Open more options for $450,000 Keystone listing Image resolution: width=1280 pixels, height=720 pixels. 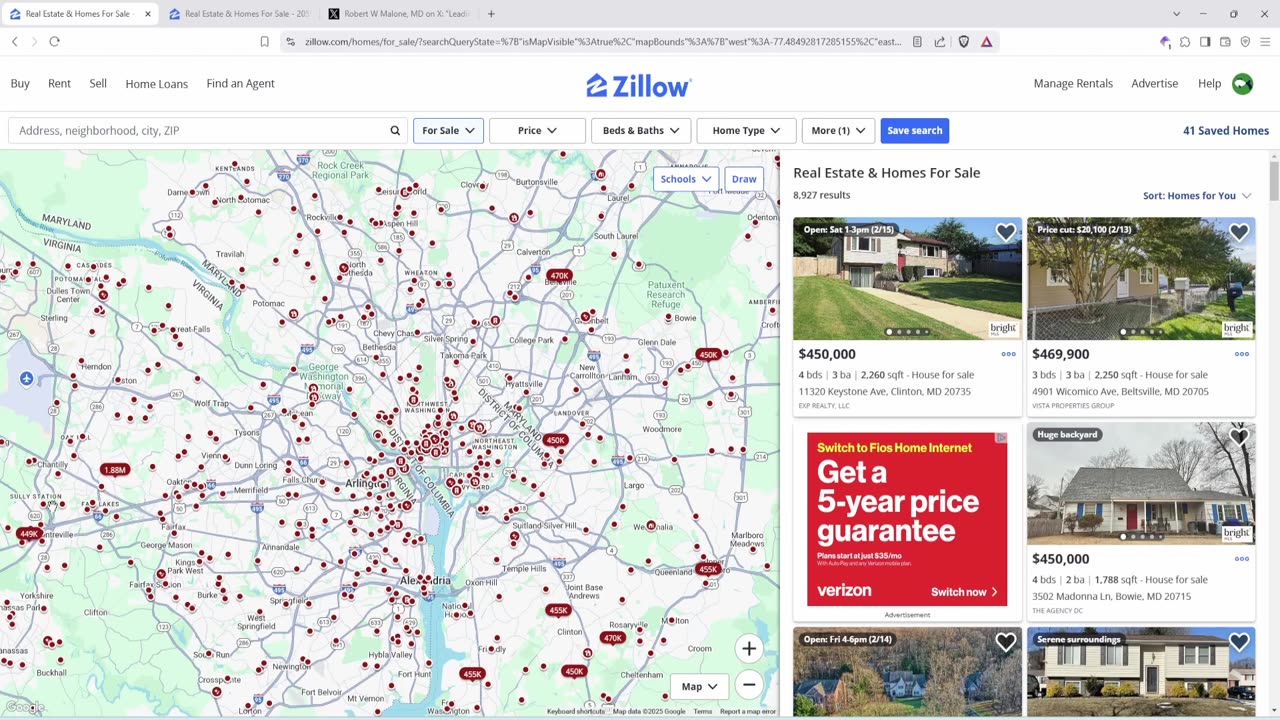point(1008,354)
